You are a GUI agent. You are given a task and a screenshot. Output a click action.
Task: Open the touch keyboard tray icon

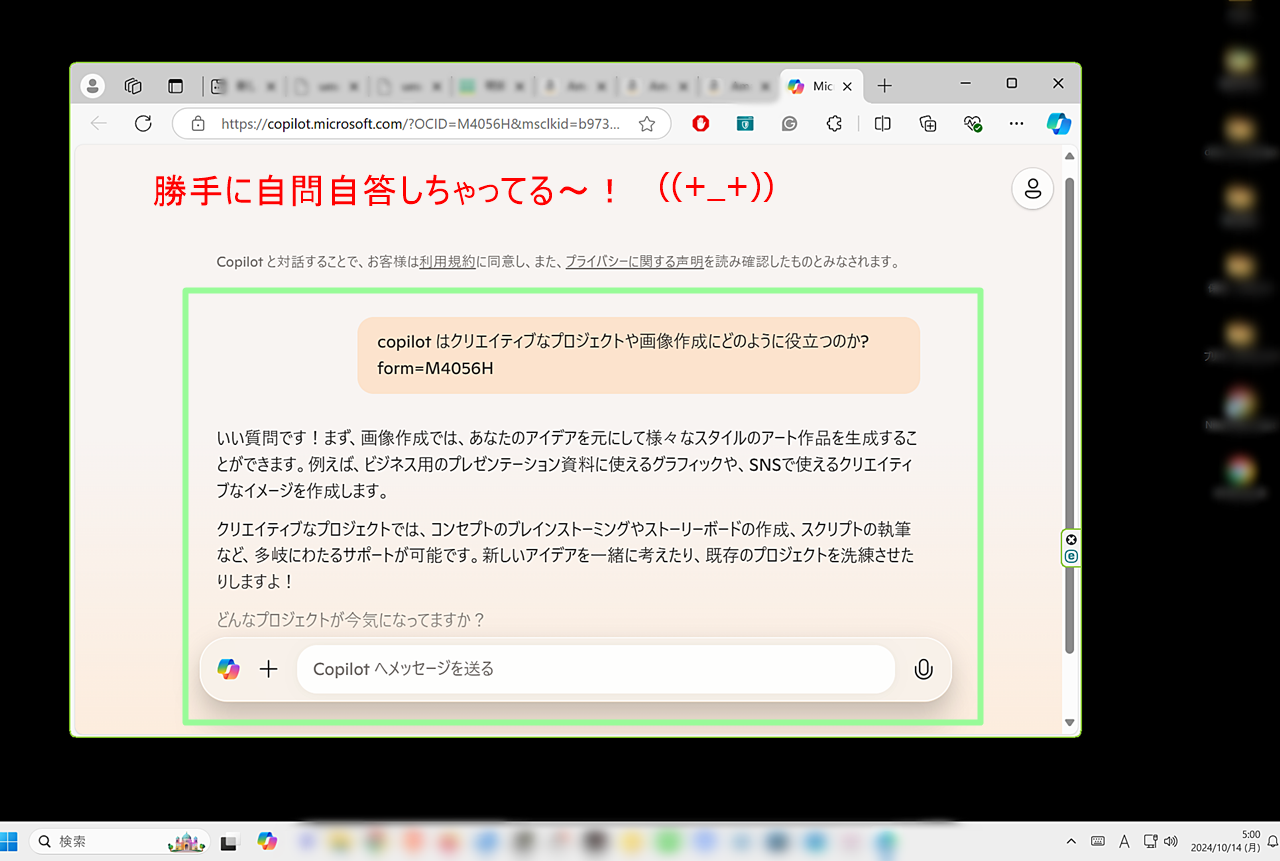[x=1098, y=842]
